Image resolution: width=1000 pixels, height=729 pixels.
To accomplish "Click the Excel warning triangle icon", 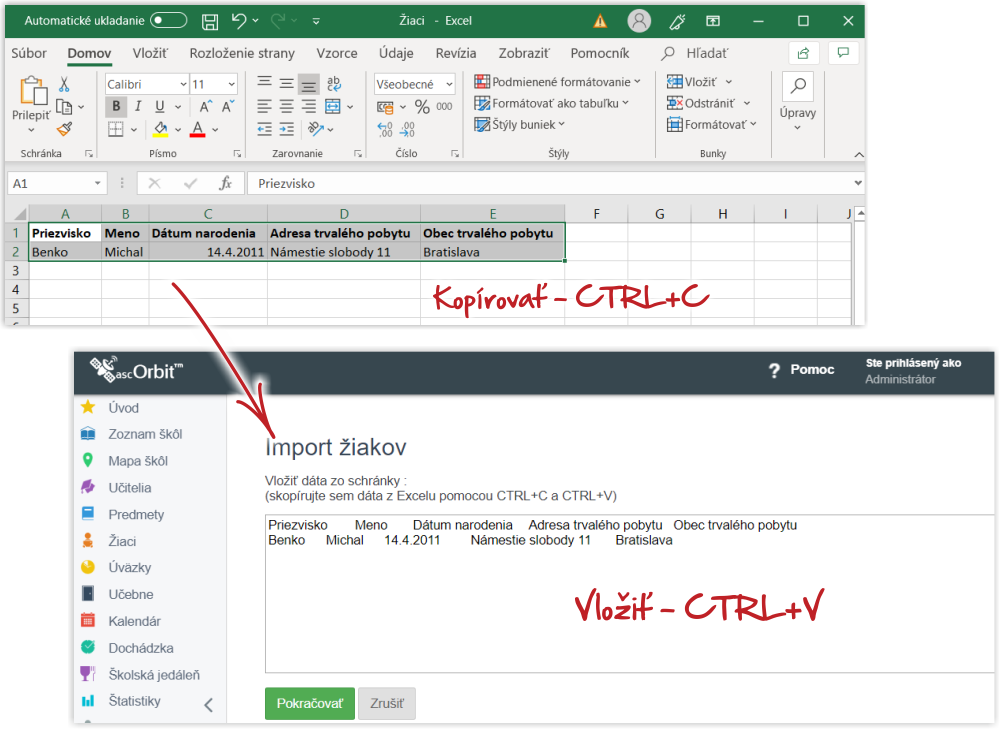I will point(600,21).
